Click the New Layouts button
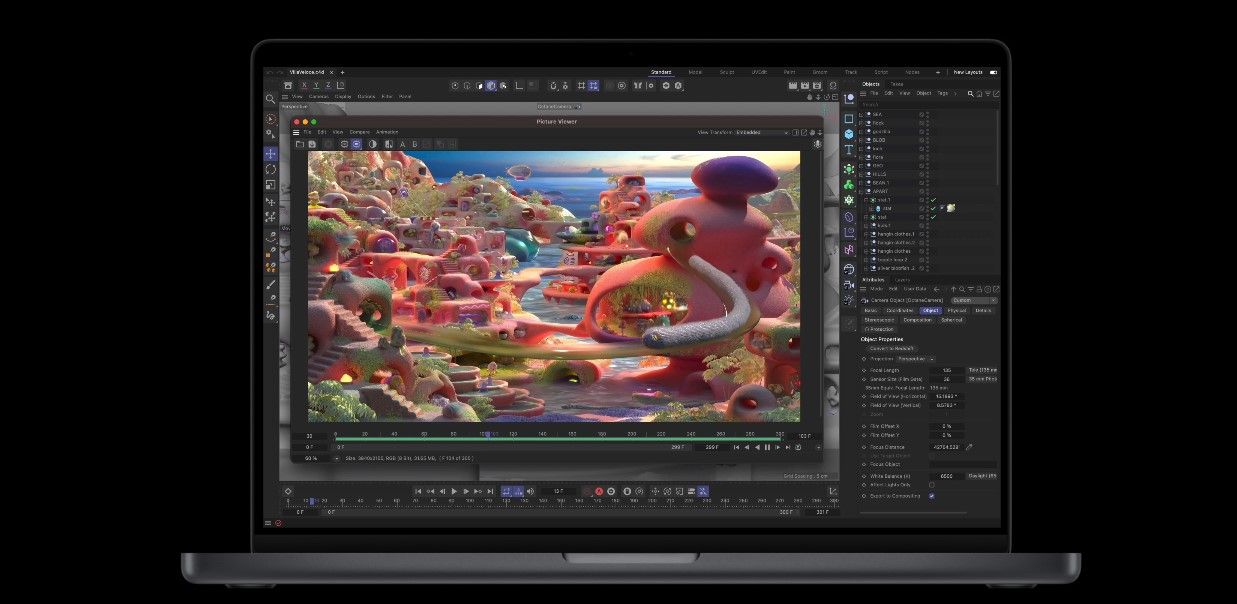The image size is (1237, 604). tap(968, 72)
